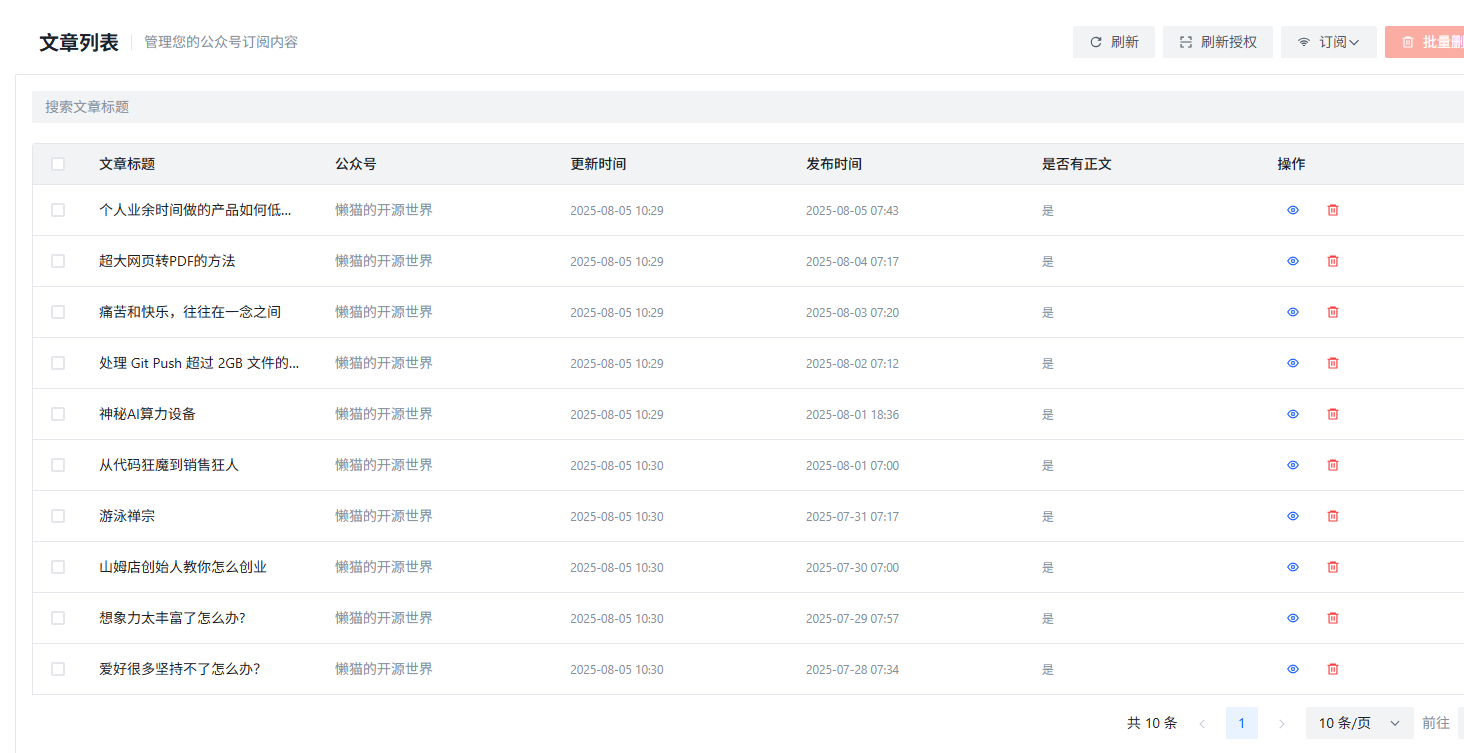1464x753 pixels.
Task: View article 痛苦和快乐，往往在一念之间
Action: [1293, 312]
